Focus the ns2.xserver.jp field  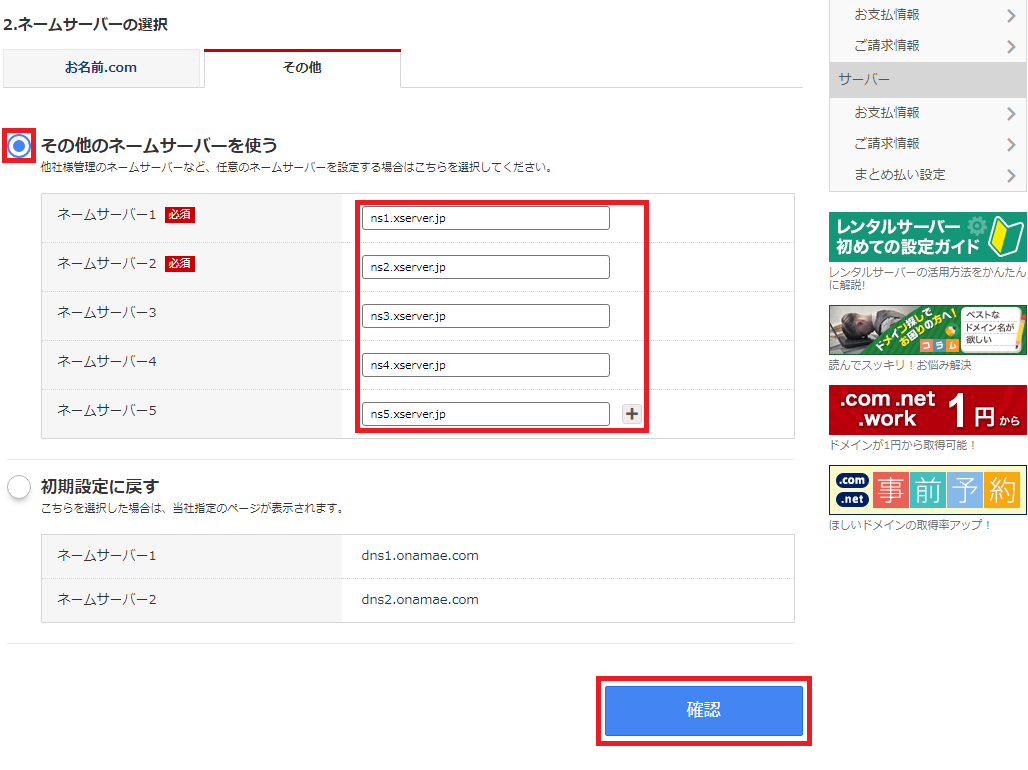486,267
